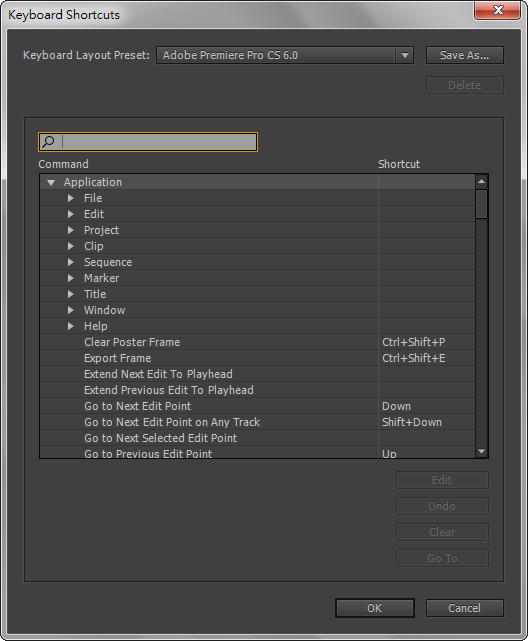Expand the File commands group
This screenshot has height=641, width=528.
[x=71, y=198]
